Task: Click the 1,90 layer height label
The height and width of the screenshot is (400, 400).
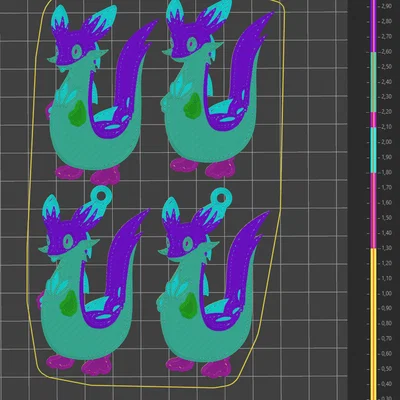Action: (x=386, y=157)
